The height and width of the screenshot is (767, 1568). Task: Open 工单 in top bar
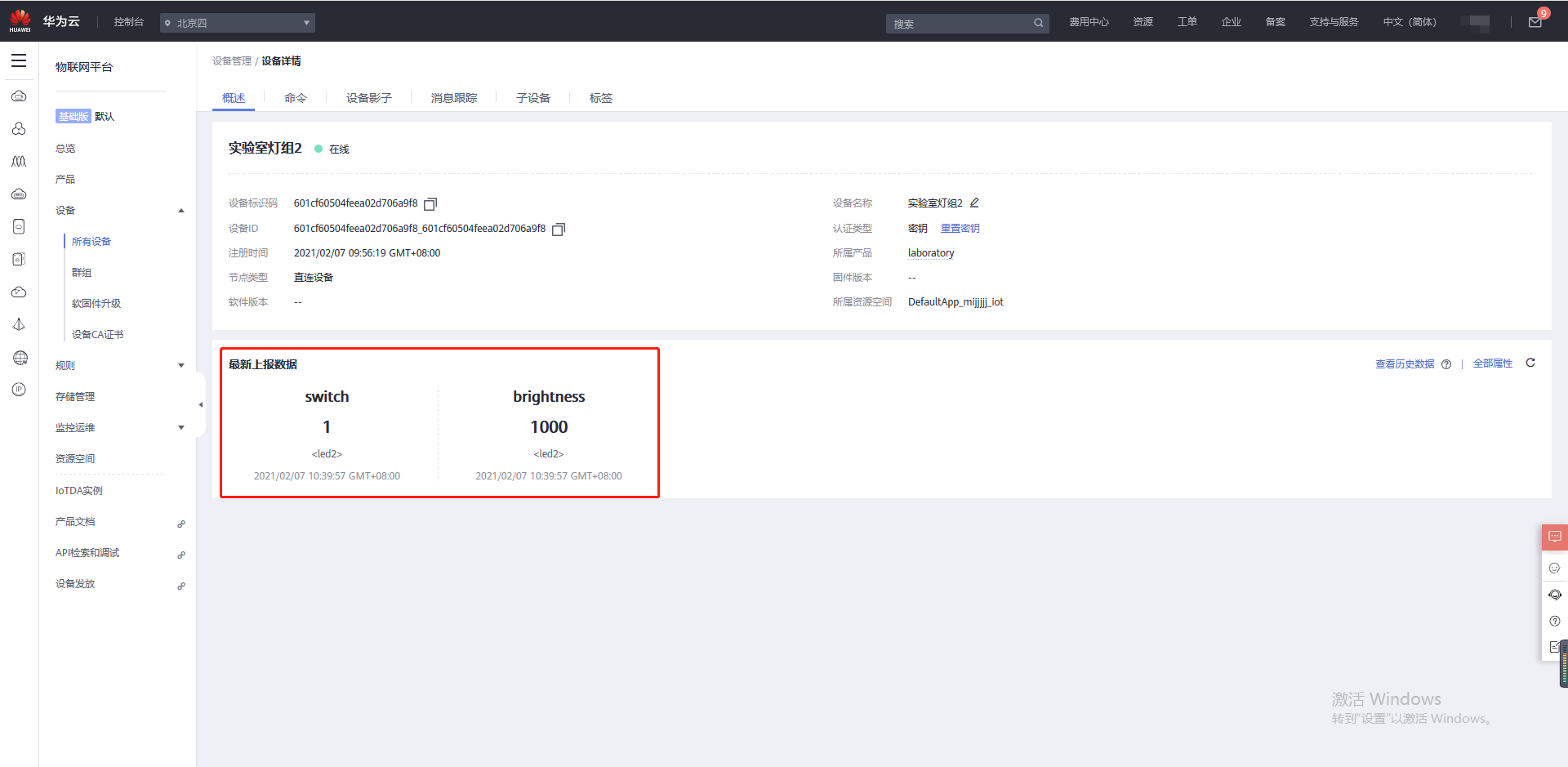[1187, 22]
